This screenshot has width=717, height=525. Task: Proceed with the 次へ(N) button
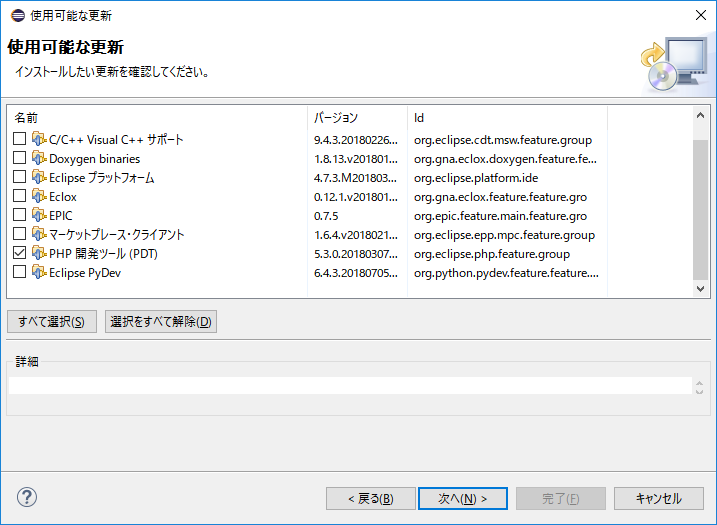(x=463, y=498)
